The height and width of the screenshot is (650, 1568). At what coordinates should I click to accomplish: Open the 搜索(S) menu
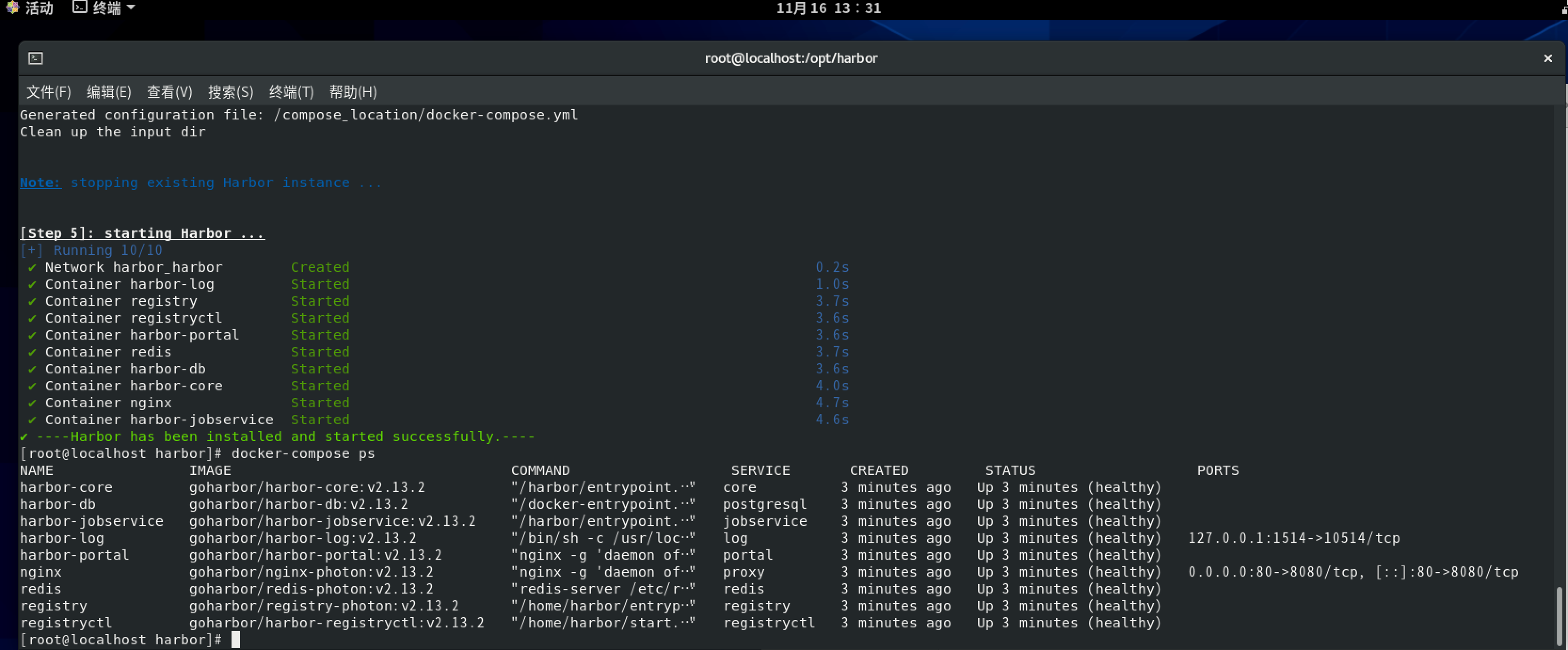click(x=231, y=92)
